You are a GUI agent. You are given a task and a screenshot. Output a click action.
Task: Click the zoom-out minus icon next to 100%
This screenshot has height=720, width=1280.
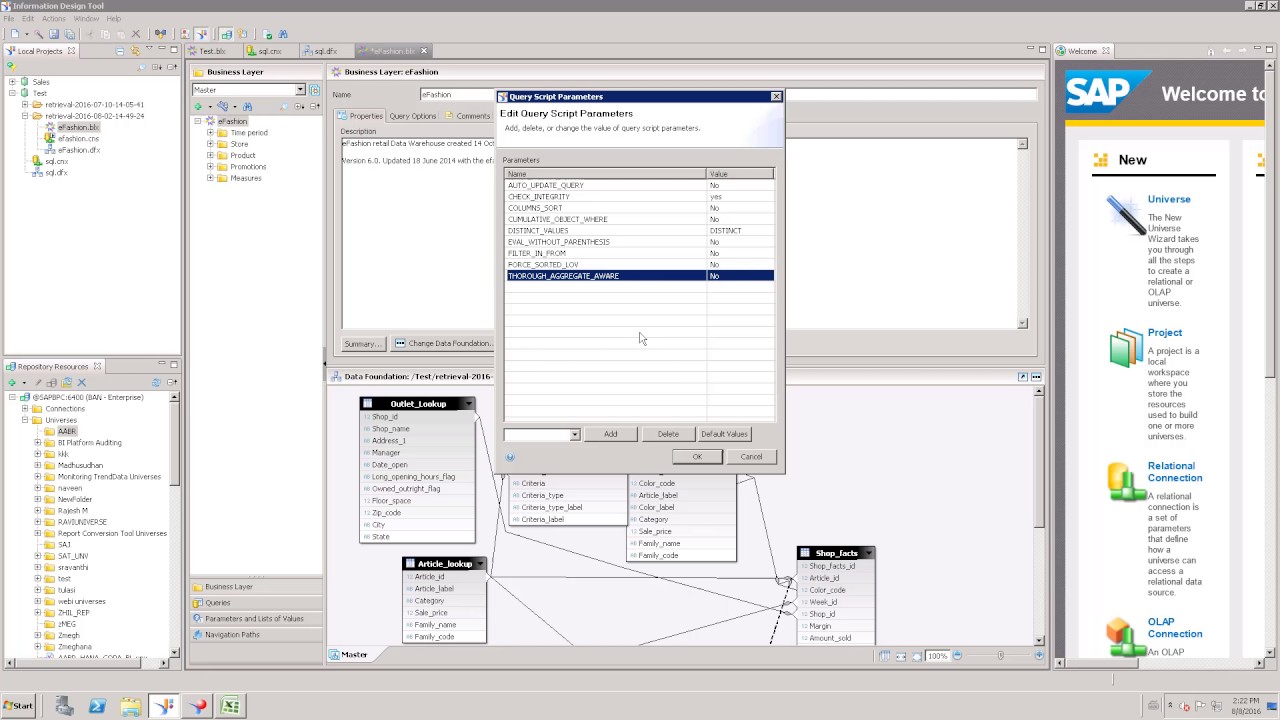pyautogui.click(x=957, y=655)
